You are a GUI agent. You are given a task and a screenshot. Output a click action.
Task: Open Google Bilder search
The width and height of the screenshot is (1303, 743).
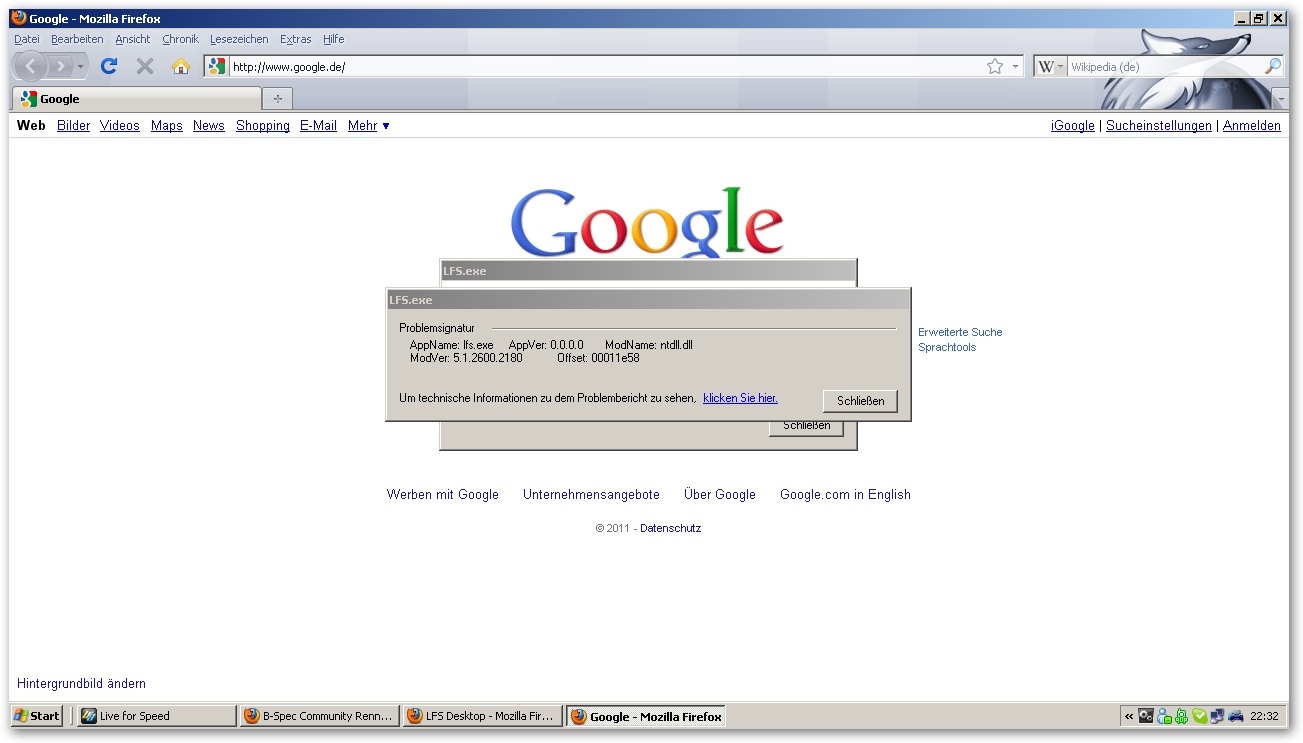73,126
